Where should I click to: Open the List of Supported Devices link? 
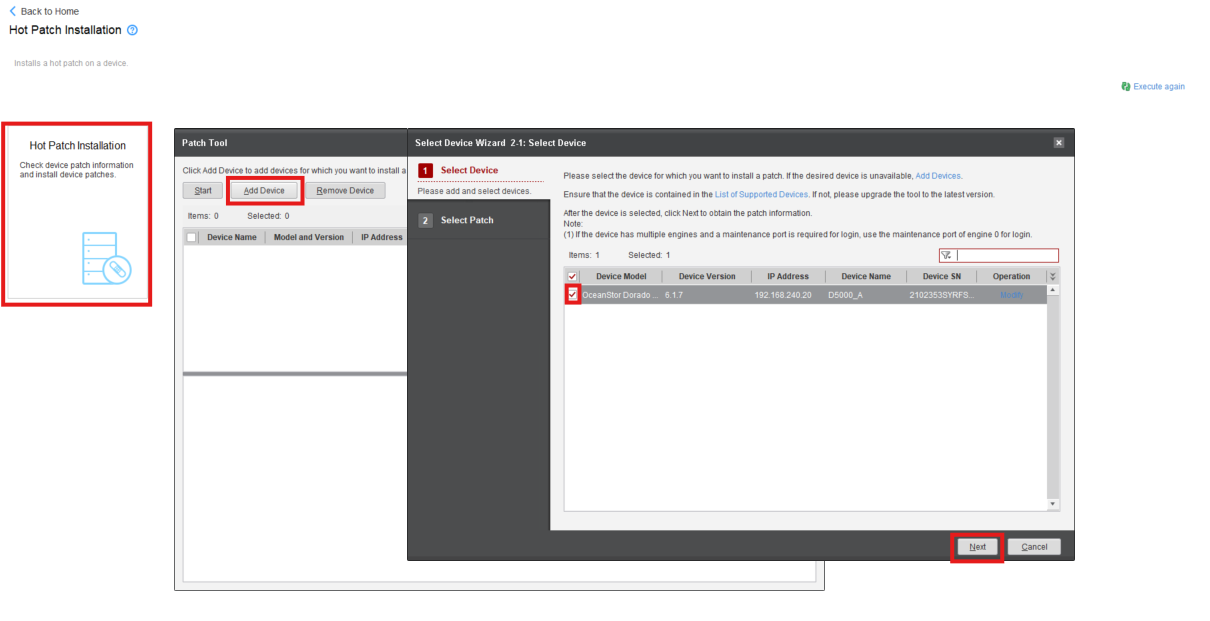tap(760, 195)
